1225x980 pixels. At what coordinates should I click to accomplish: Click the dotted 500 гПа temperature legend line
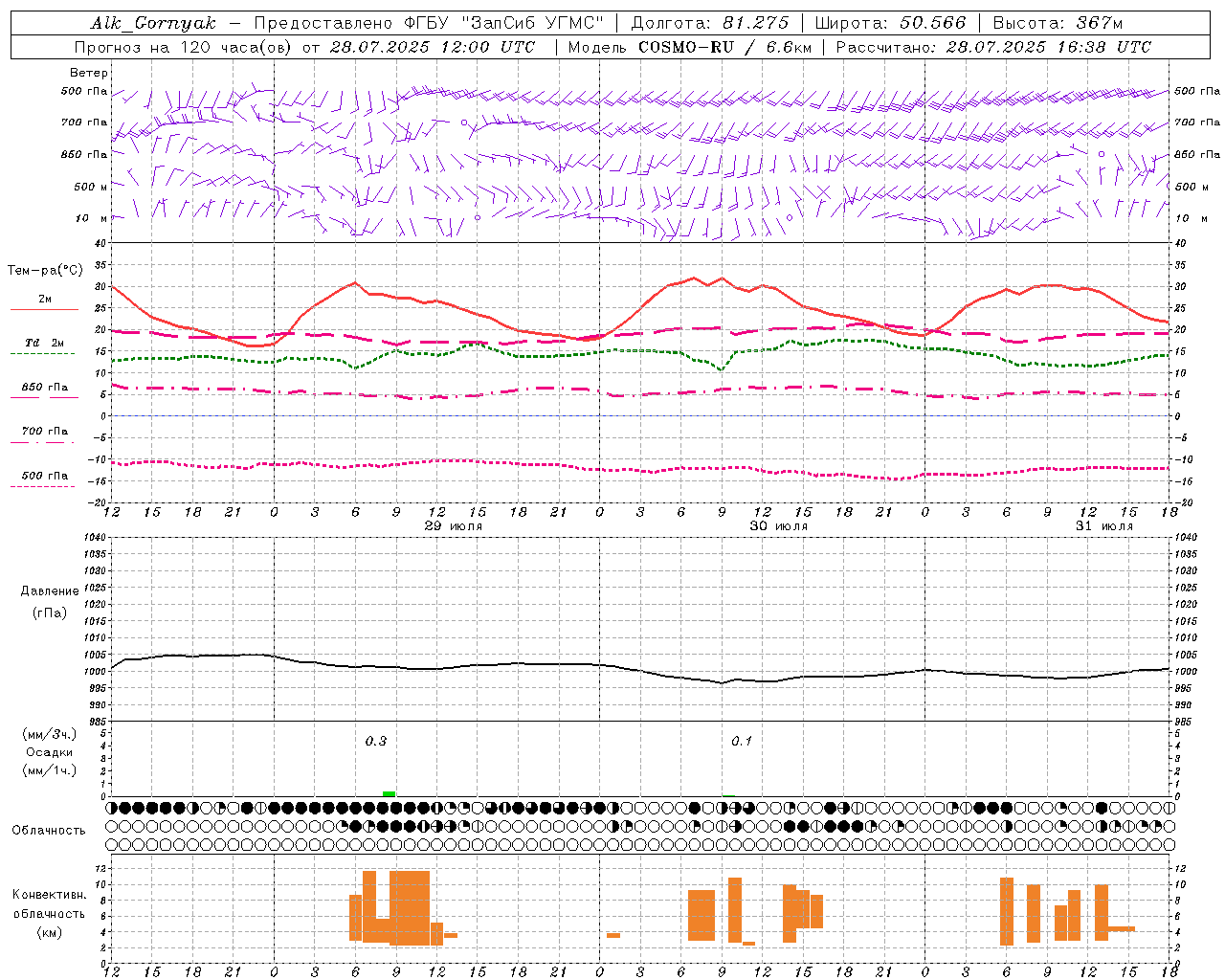42,487
